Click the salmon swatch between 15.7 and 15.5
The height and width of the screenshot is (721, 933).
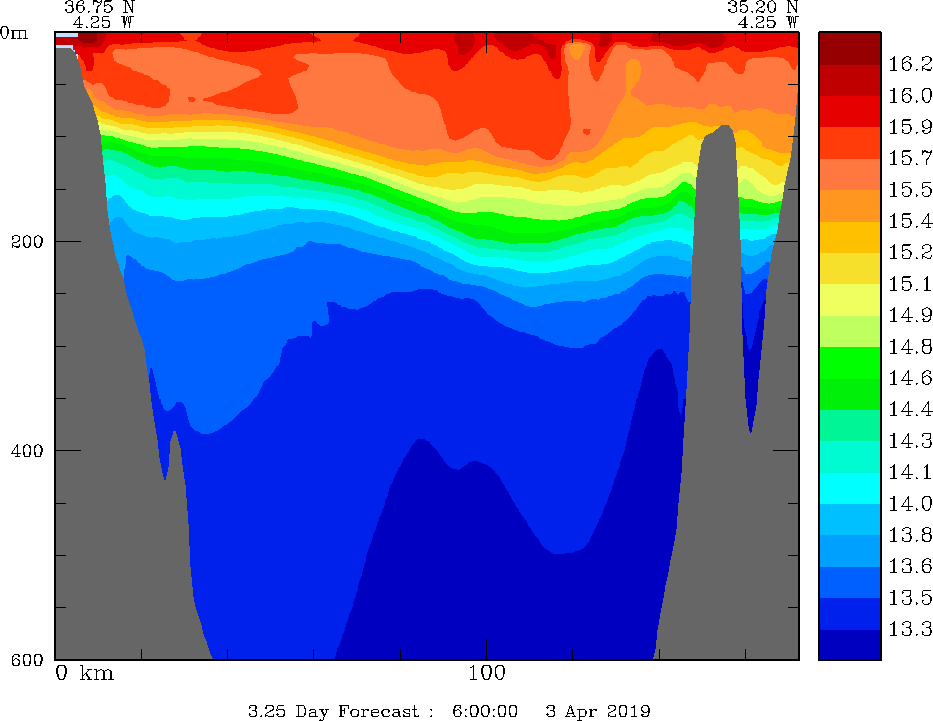[x=850, y=174]
